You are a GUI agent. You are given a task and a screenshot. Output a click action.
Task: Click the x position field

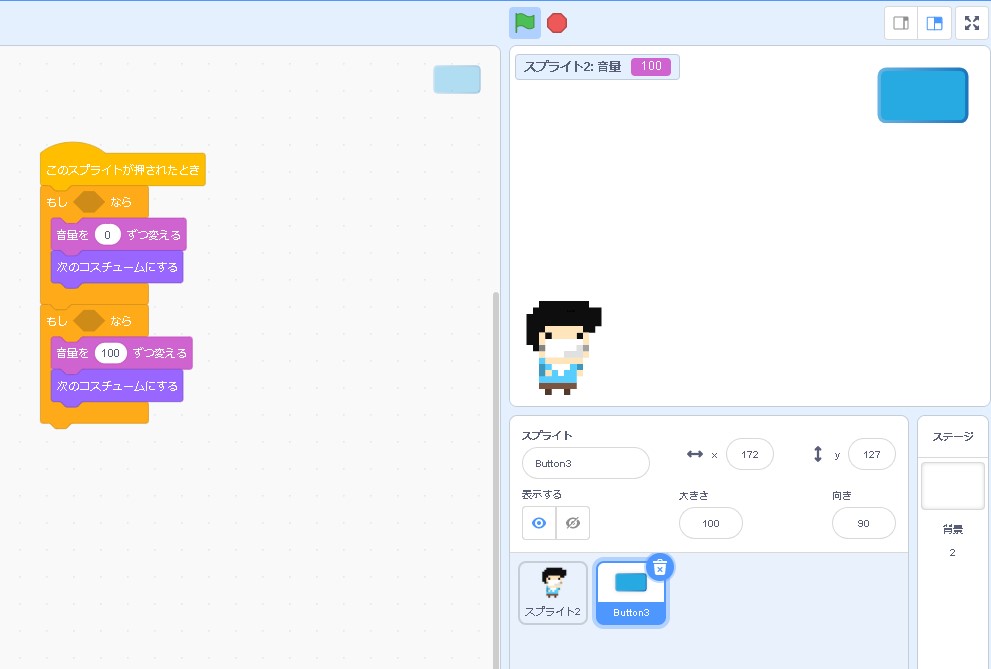(x=750, y=454)
